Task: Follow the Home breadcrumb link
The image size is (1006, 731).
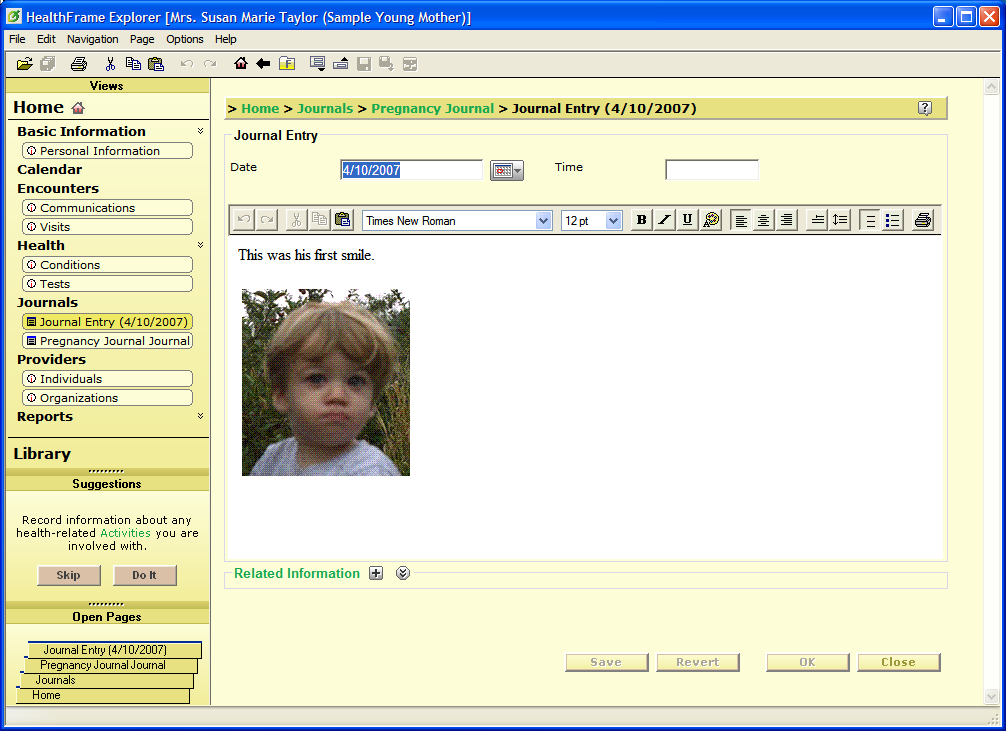Action: [260, 108]
